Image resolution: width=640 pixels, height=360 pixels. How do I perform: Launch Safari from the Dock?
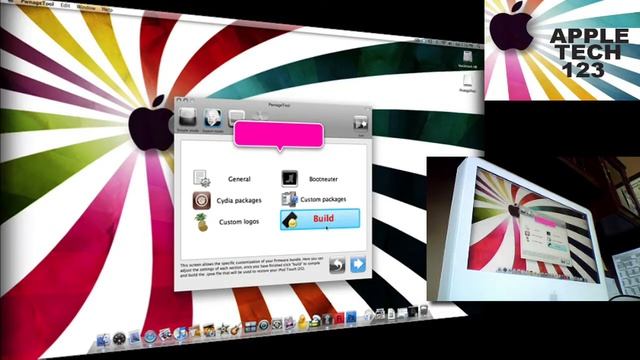[x=150, y=336]
